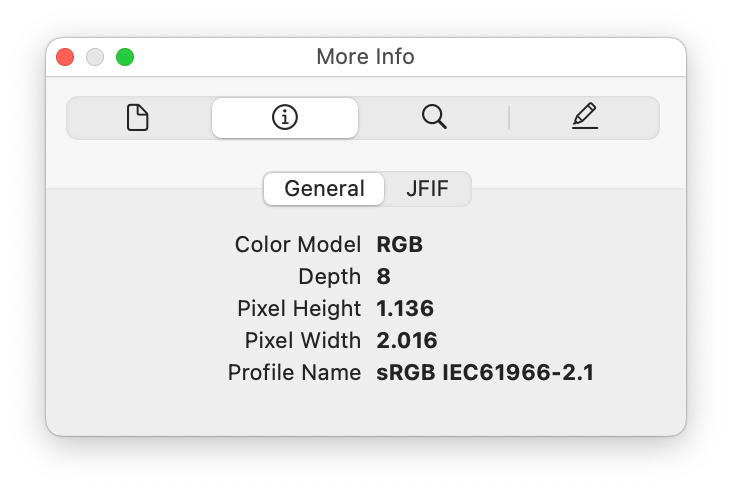Click the green zoom window button
Viewport: 732px width, 490px height.
pos(125,57)
